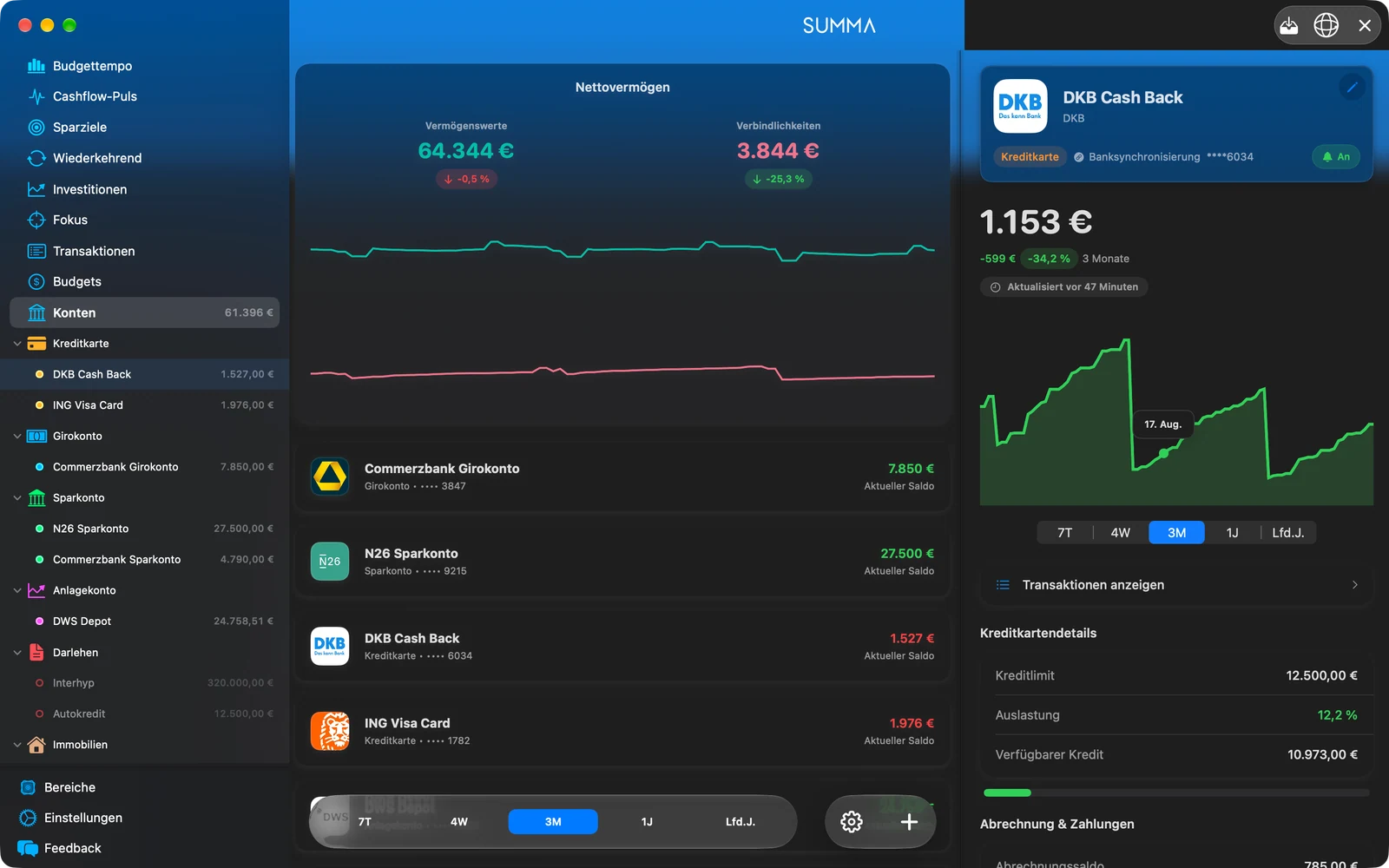Viewport: 1389px width, 868px height.
Task: Open Feedback chat bubble icon
Action: 28,848
